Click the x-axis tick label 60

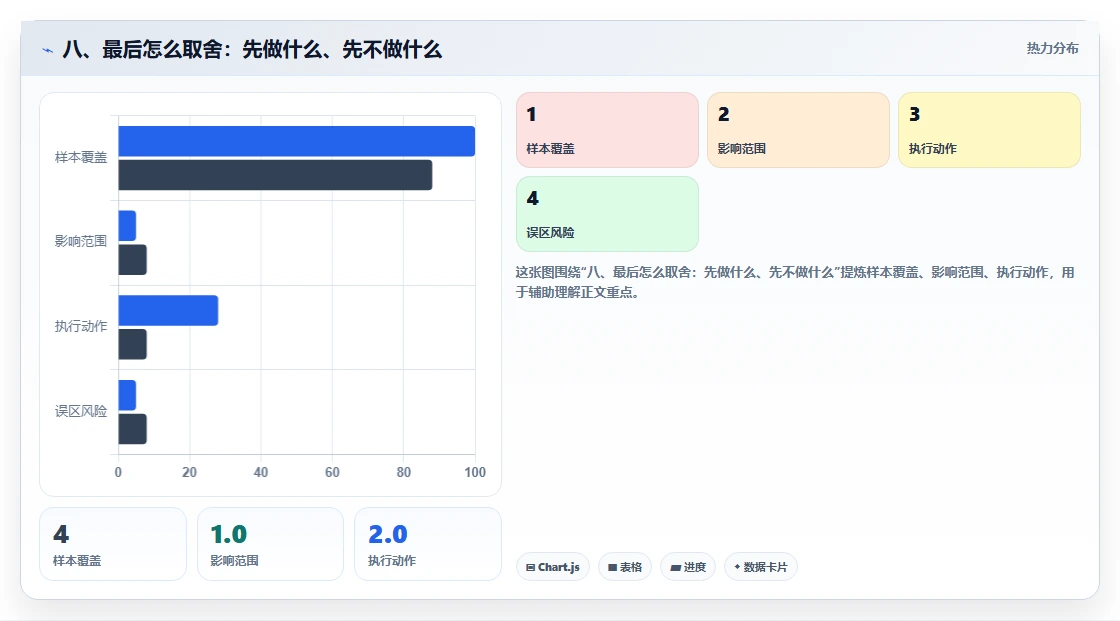click(x=332, y=472)
